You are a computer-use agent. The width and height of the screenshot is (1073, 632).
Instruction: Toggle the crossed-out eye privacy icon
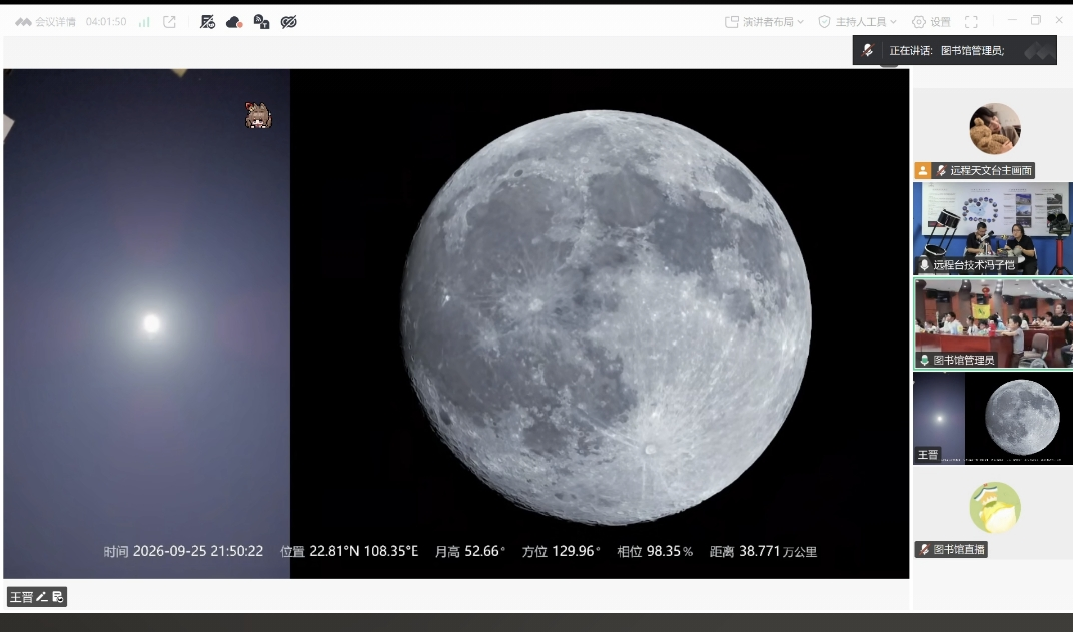tap(289, 22)
